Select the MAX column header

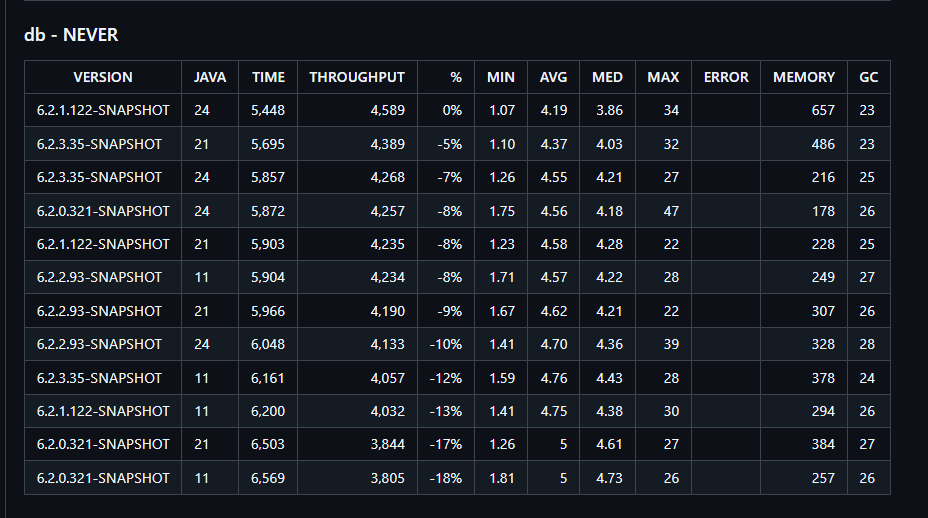coord(663,77)
